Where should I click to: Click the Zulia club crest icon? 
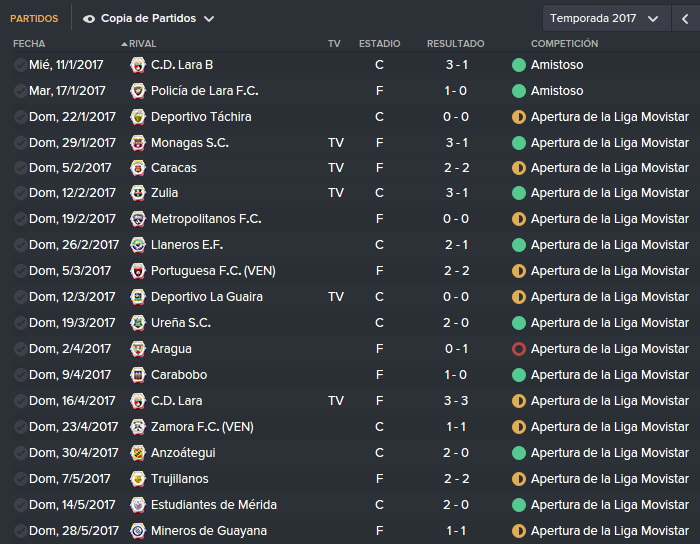coord(138,193)
